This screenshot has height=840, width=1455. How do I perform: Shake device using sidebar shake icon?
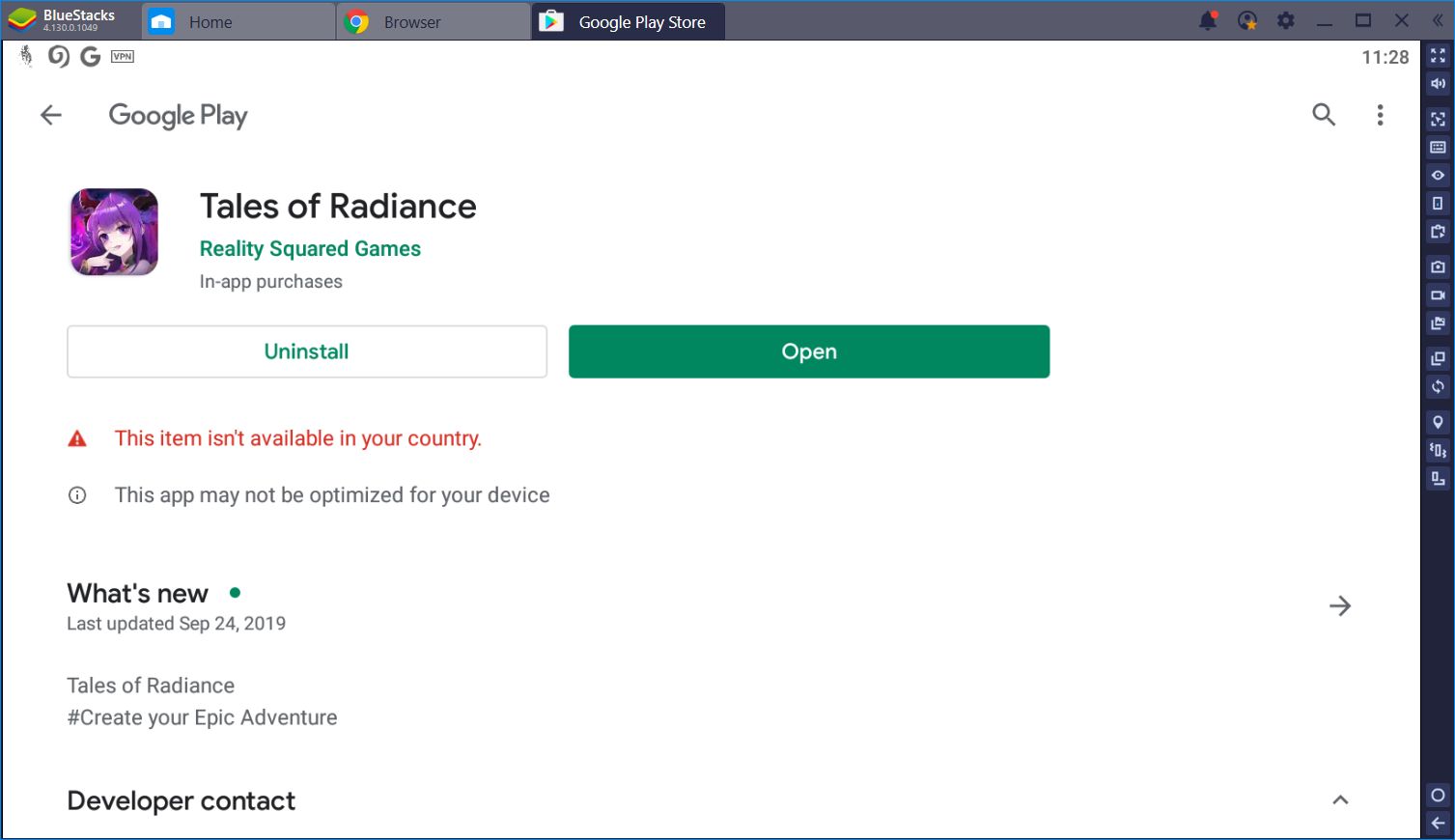point(1438,451)
